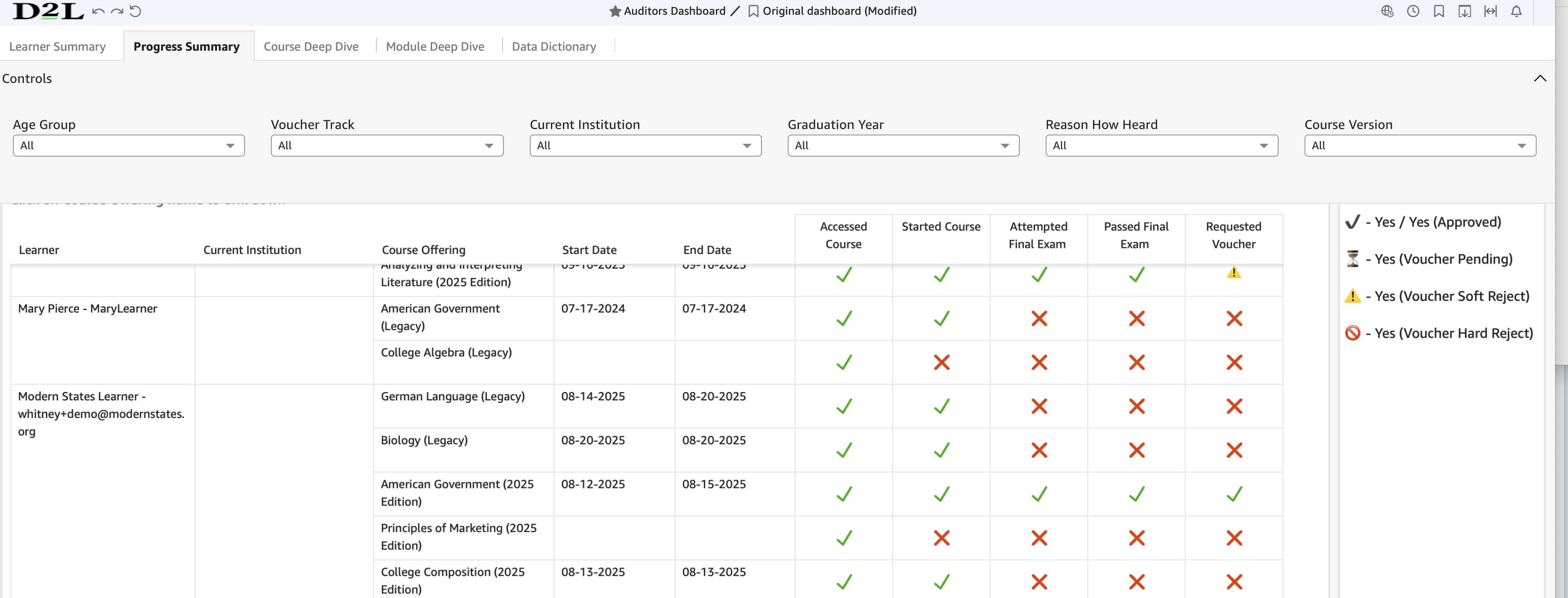Viewport: 1568px width, 598px height.
Task: Click the reset dashboard icon
Action: (x=136, y=11)
